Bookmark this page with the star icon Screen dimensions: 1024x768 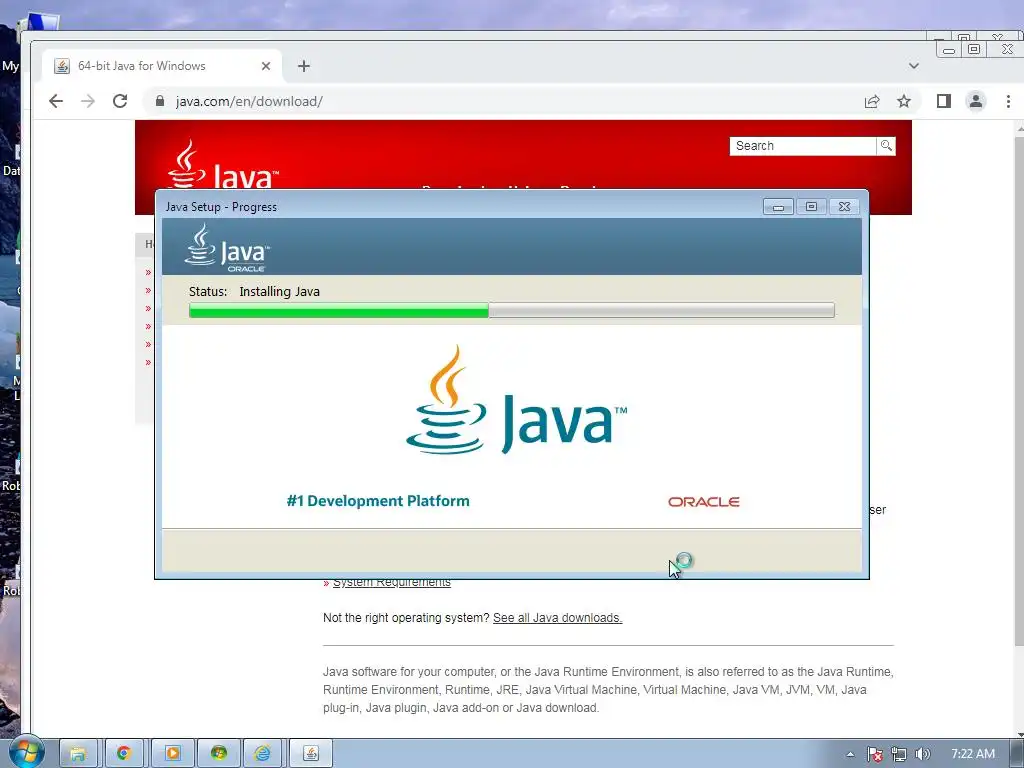pyautogui.click(x=904, y=101)
